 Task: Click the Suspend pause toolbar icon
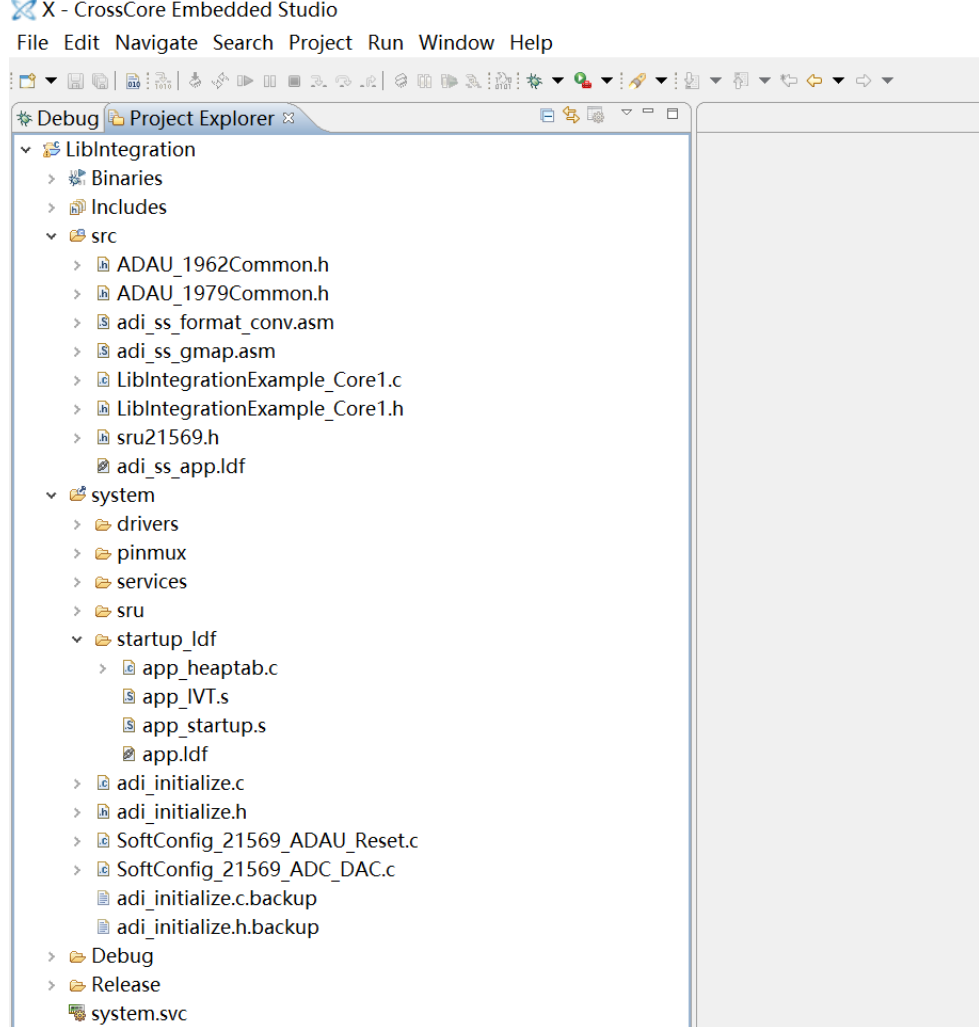point(270,81)
